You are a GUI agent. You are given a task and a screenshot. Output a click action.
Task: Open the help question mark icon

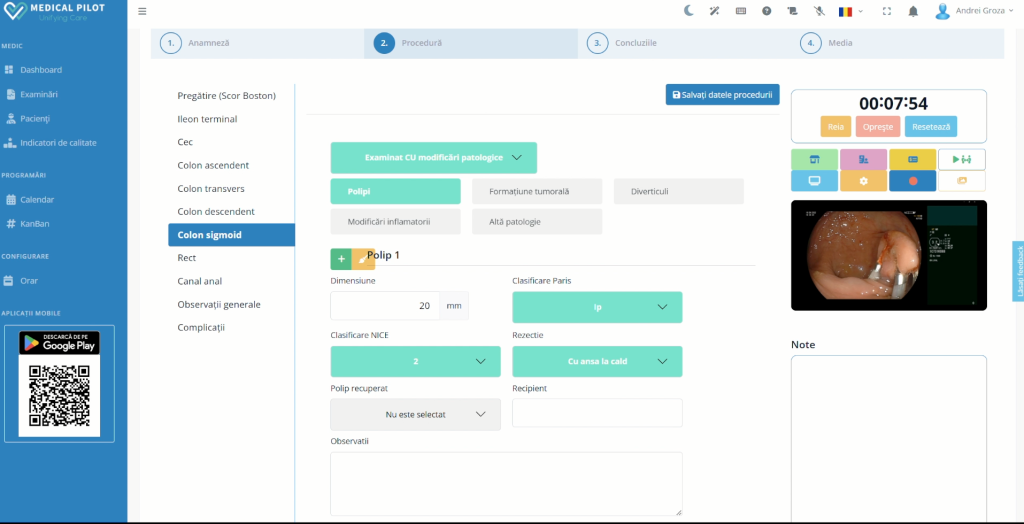pyautogui.click(x=767, y=11)
